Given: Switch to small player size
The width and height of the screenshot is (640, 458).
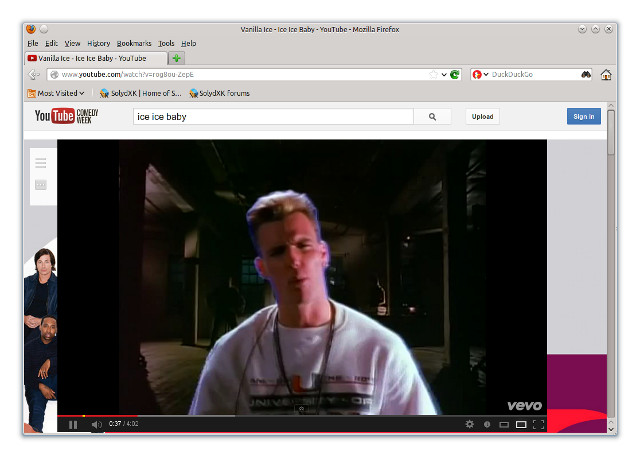Looking at the screenshot, I should 504,425.
